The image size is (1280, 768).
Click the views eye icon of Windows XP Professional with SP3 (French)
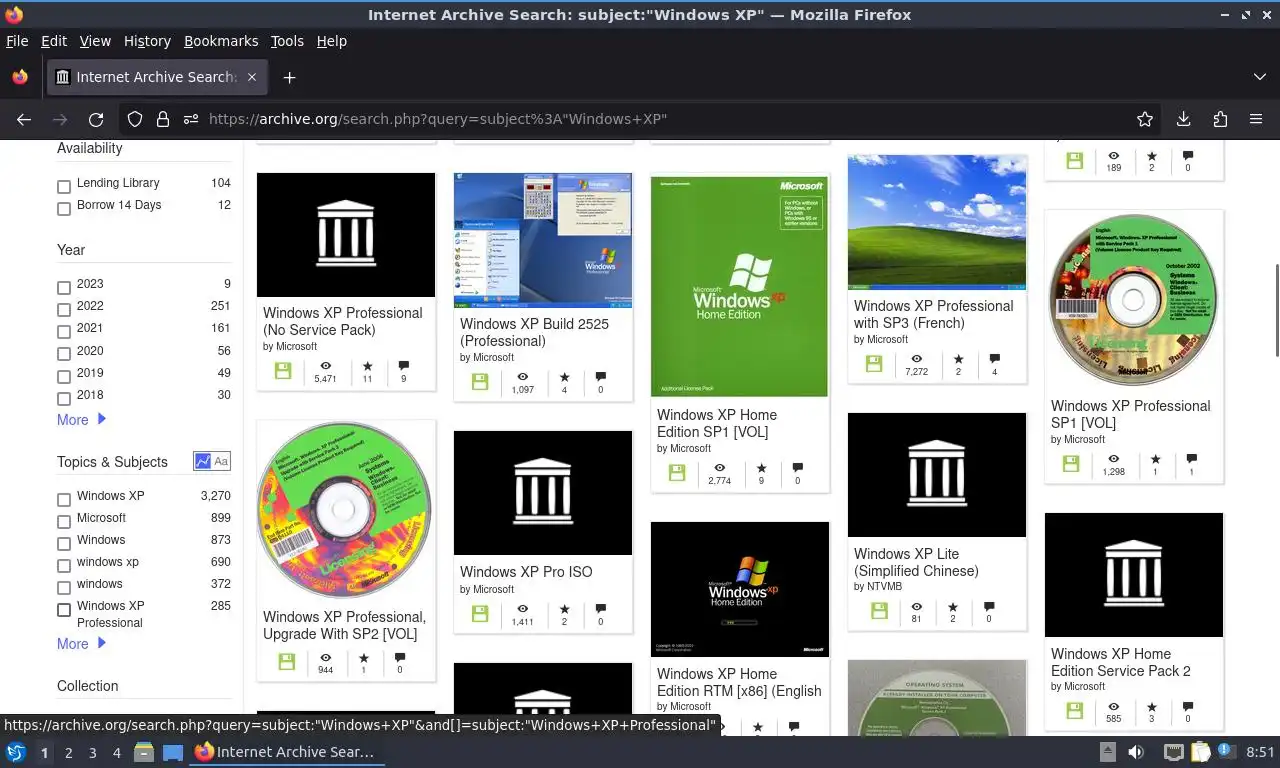(x=917, y=359)
